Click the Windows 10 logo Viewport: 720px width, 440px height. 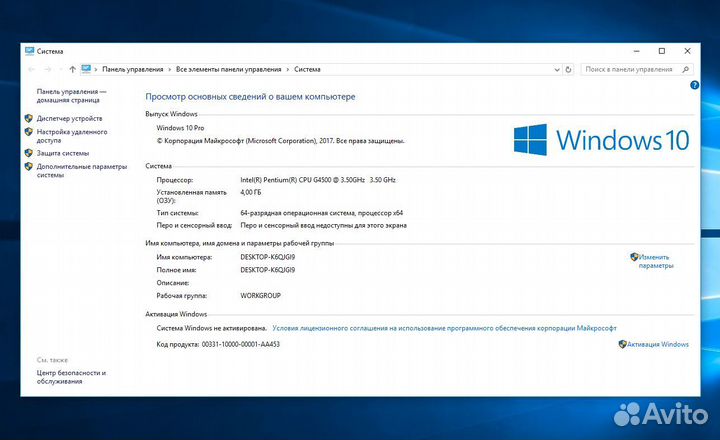click(x=601, y=140)
